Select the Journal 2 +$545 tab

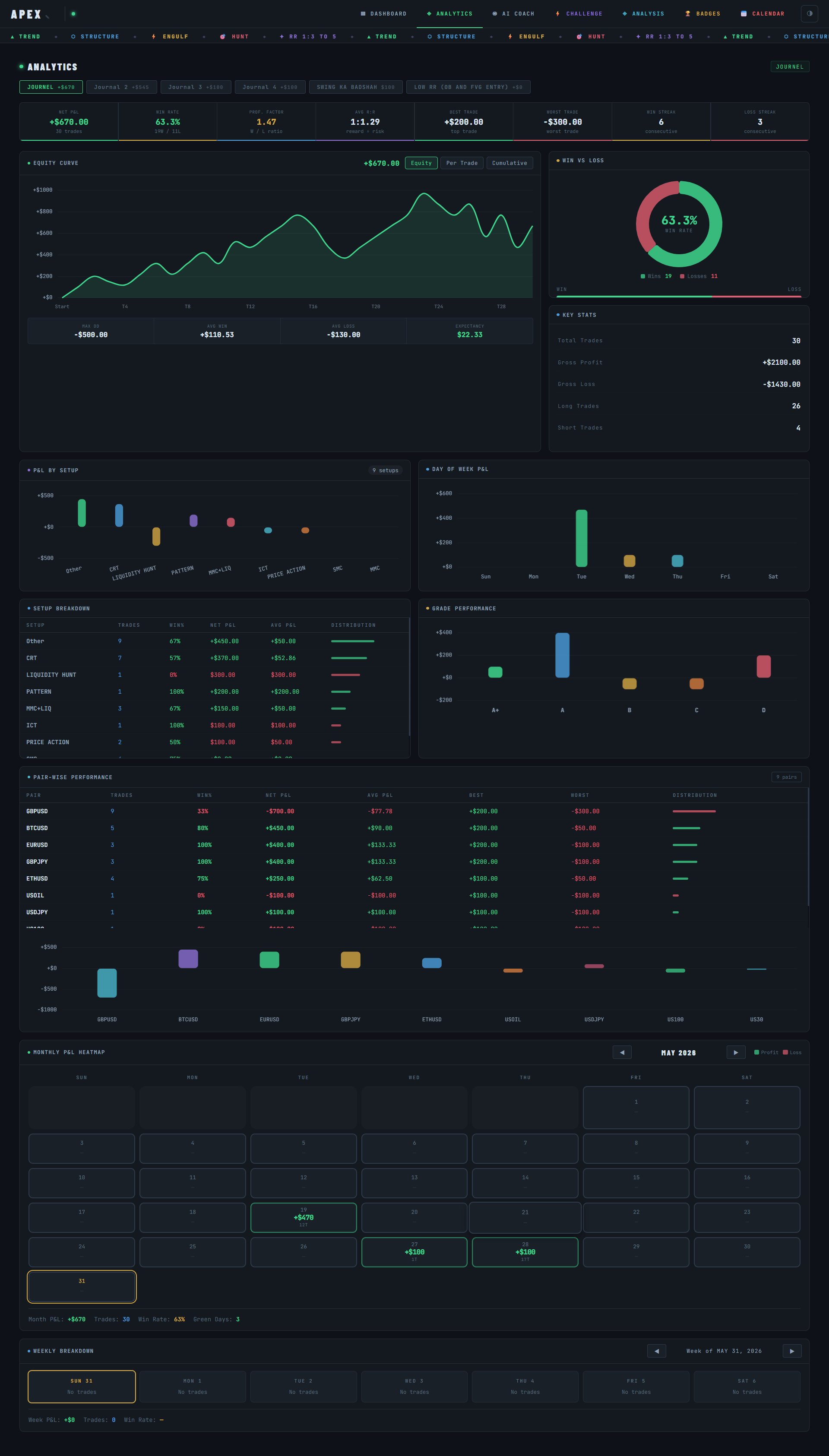pos(121,87)
